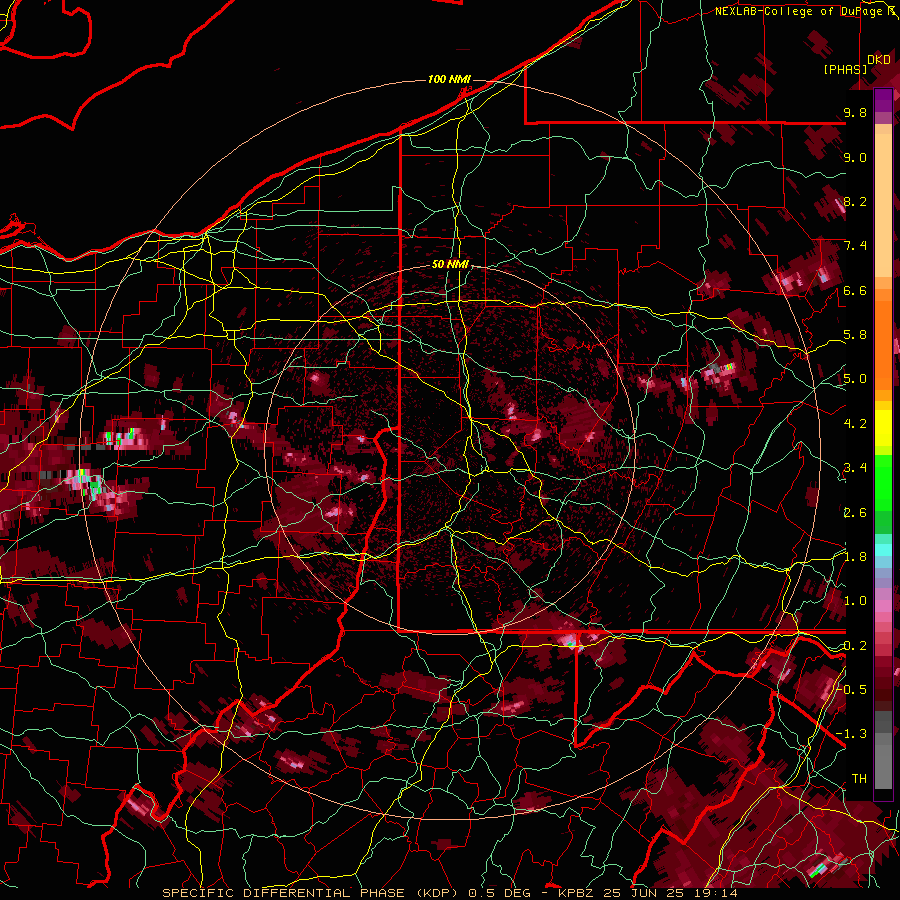Click the -1.3 scale value
This screenshot has width=900, height=900.
pos(852,734)
